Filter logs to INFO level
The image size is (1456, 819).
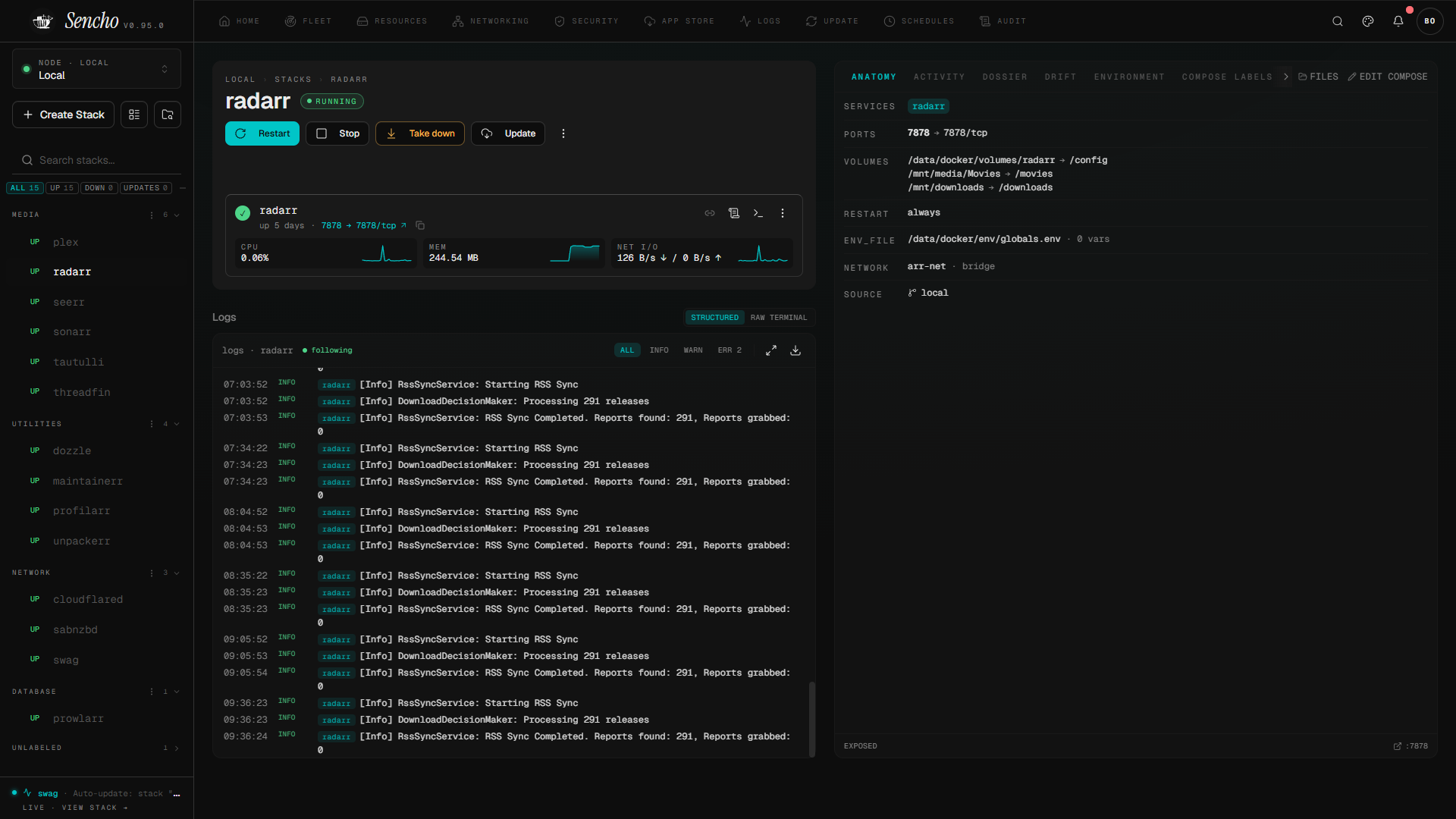(659, 350)
